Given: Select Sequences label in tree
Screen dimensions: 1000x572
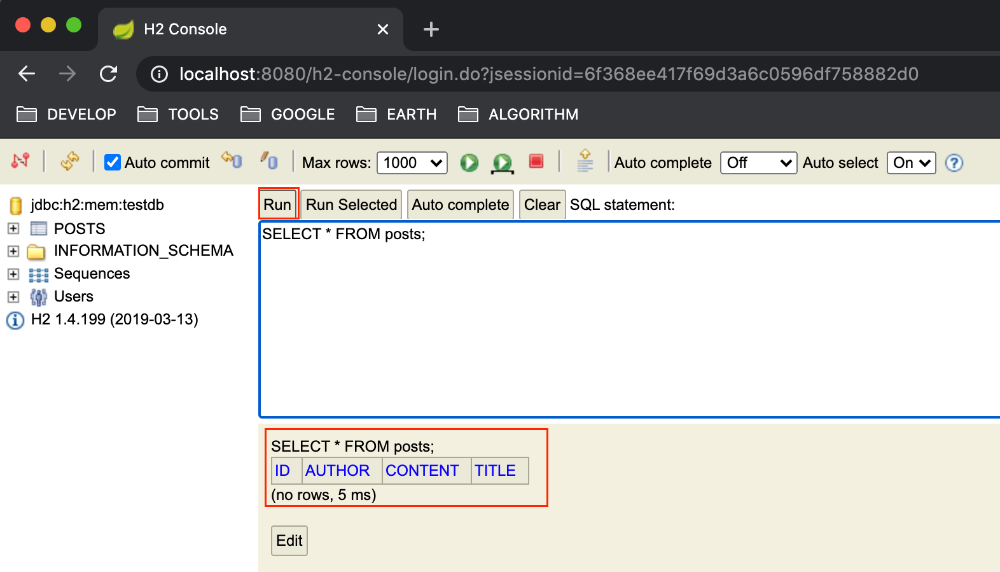Looking at the screenshot, I should coord(92,274).
